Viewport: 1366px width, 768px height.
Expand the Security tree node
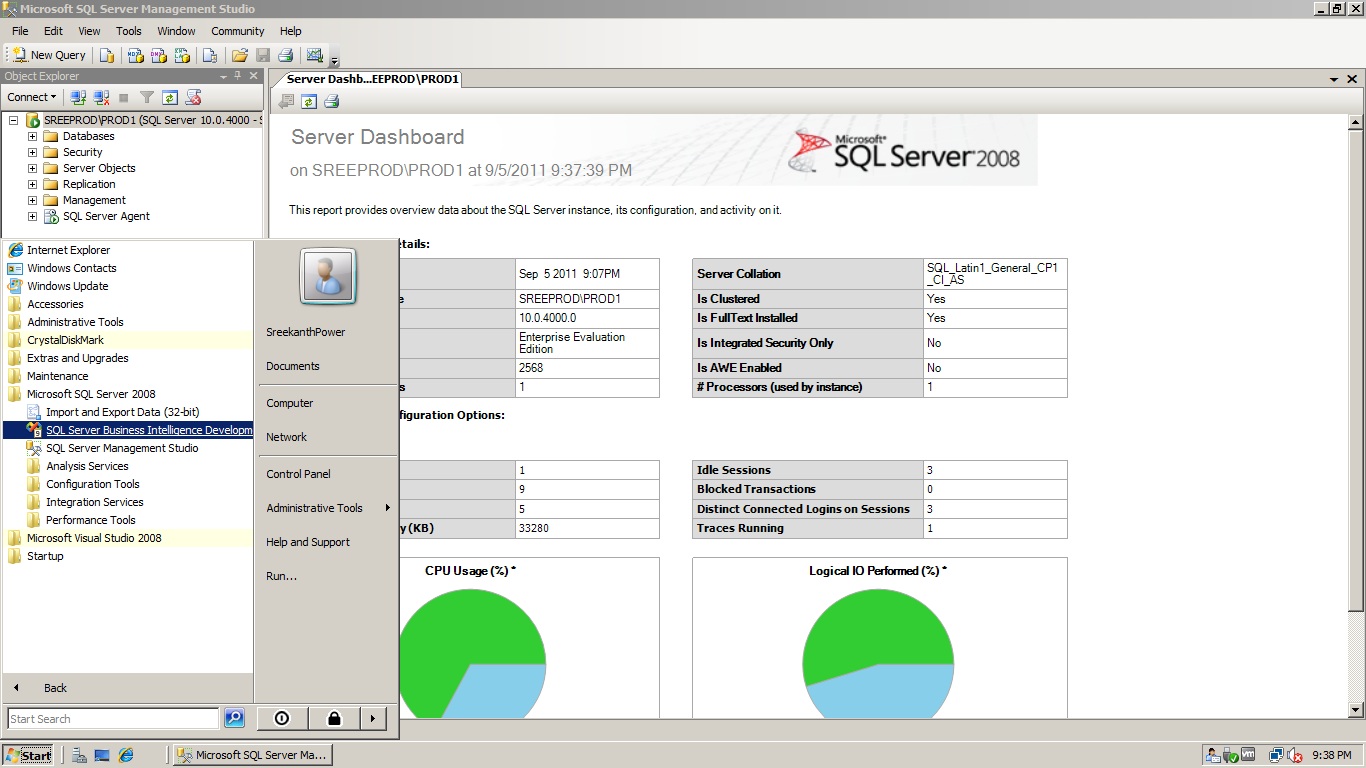tap(32, 152)
